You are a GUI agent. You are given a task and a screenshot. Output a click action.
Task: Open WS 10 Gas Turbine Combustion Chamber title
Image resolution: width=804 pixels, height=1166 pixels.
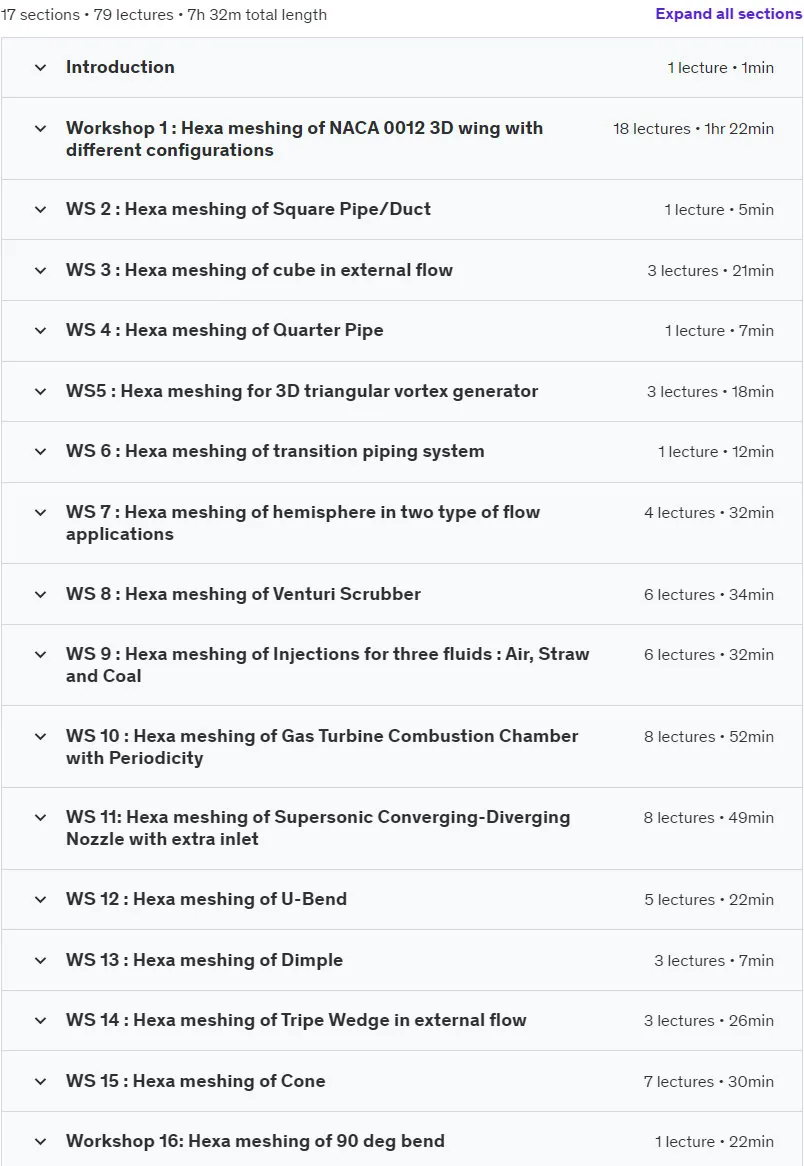coord(322,747)
